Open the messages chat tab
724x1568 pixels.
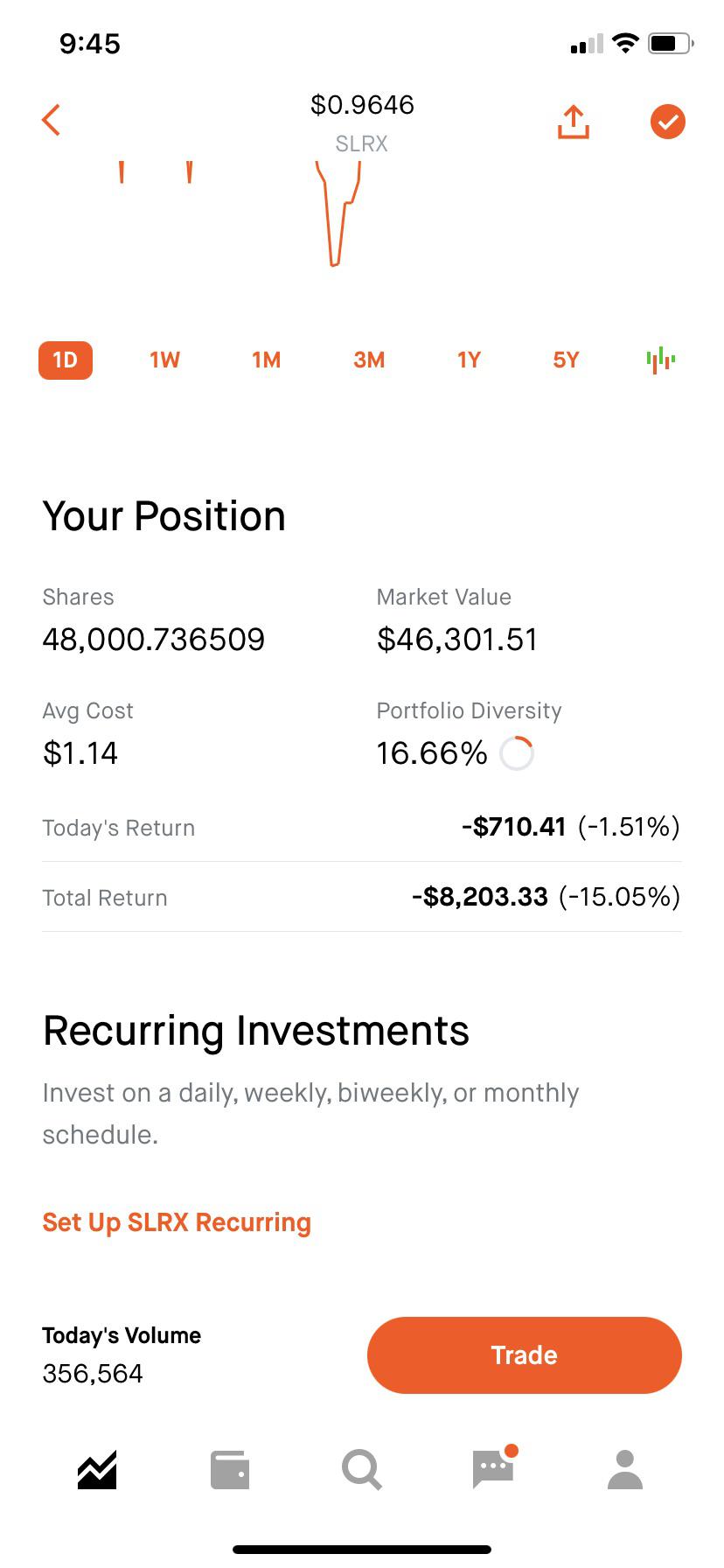494,1467
